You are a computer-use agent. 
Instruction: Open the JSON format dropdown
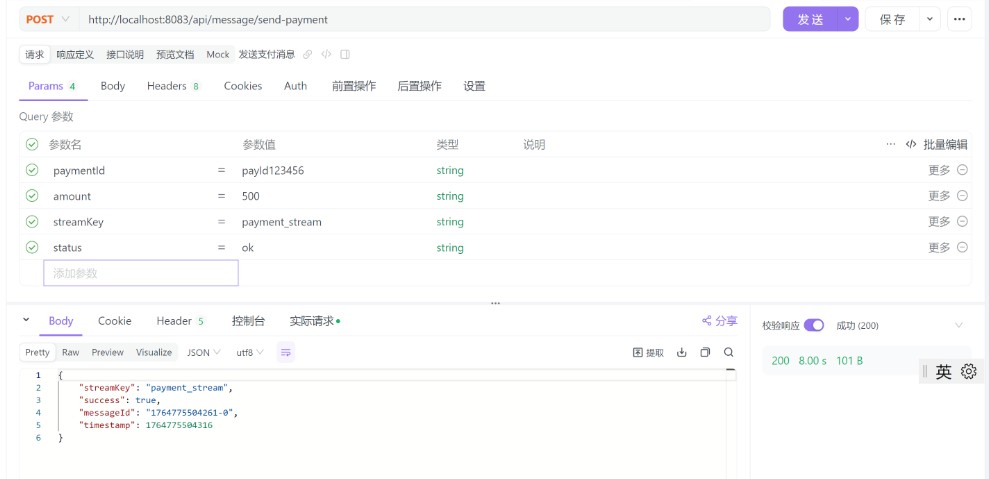coord(204,352)
